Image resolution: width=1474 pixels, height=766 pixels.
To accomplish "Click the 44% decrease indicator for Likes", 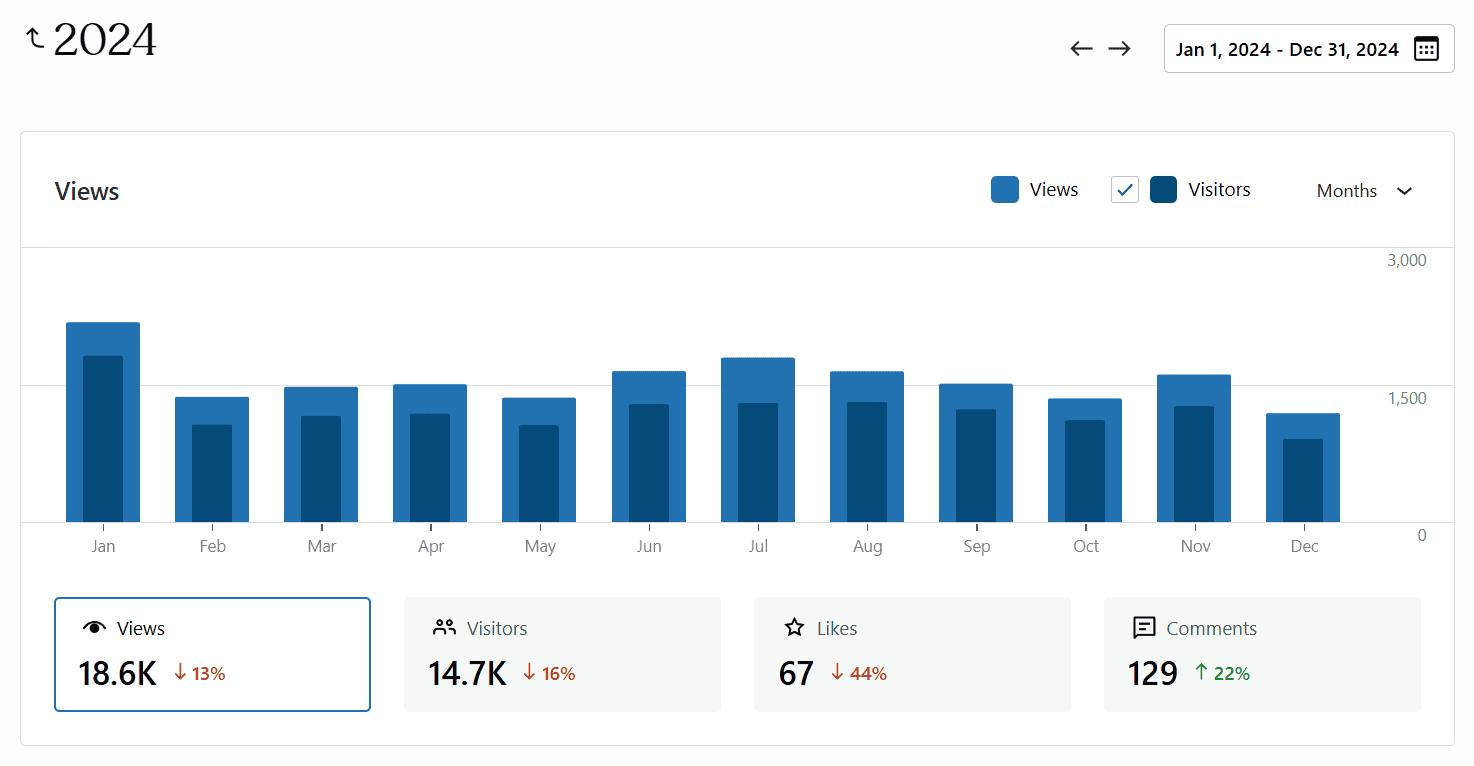I will [859, 674].
